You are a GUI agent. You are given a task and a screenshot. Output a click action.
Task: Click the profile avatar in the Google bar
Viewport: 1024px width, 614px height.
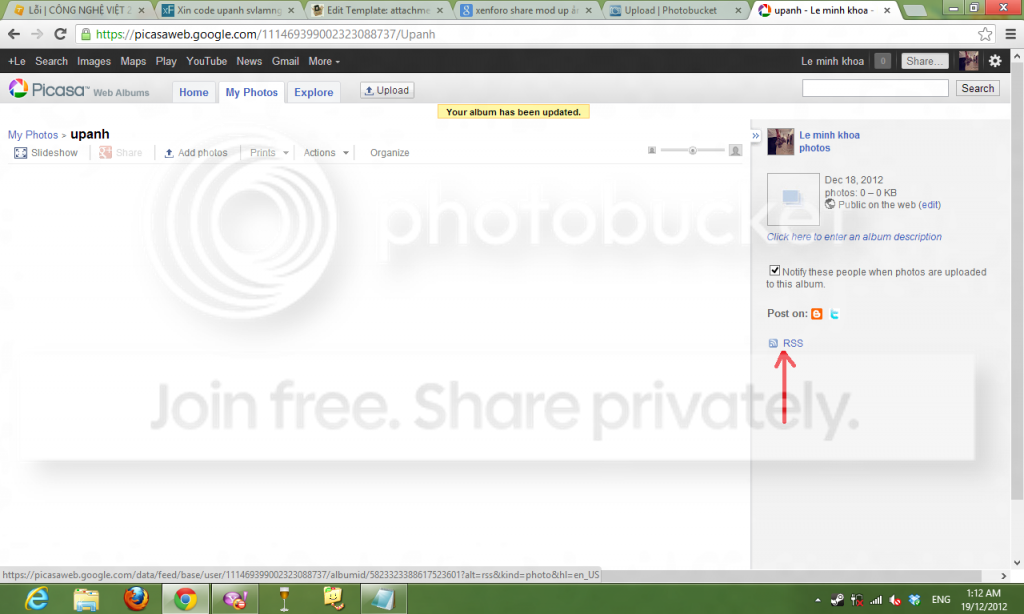(968, 61)
